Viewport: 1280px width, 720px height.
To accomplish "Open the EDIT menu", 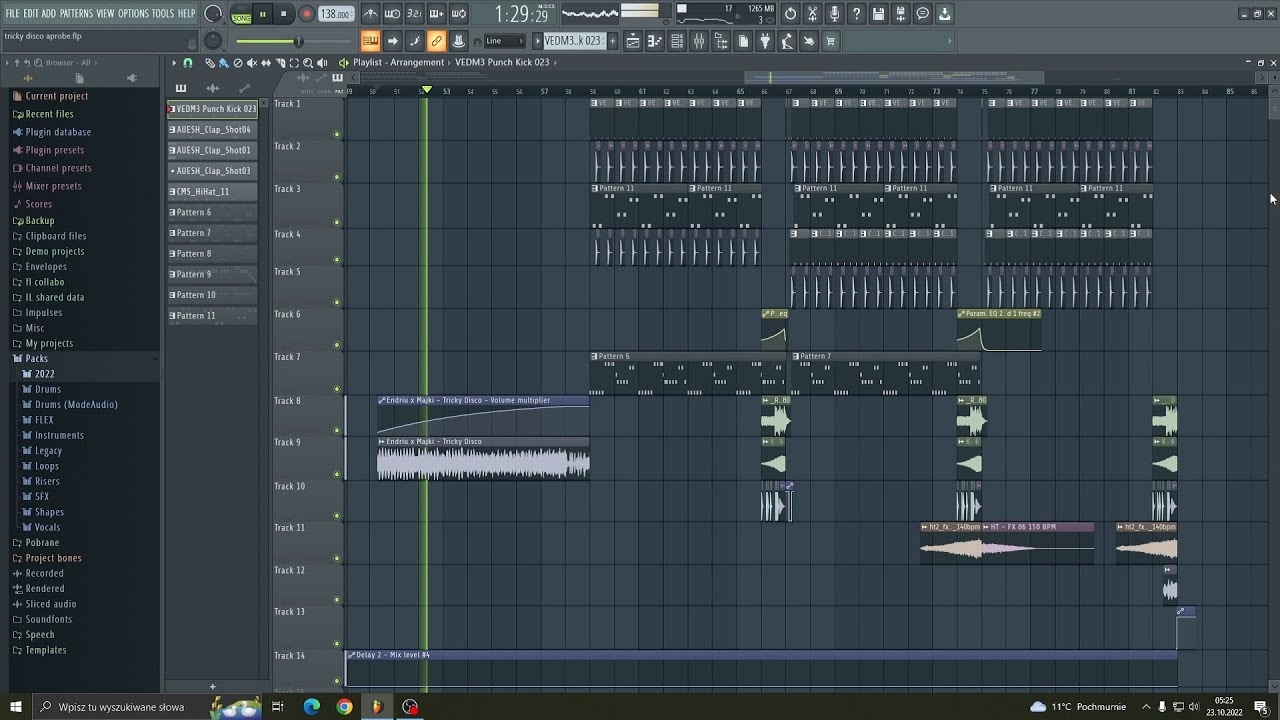I will [31, 13].
